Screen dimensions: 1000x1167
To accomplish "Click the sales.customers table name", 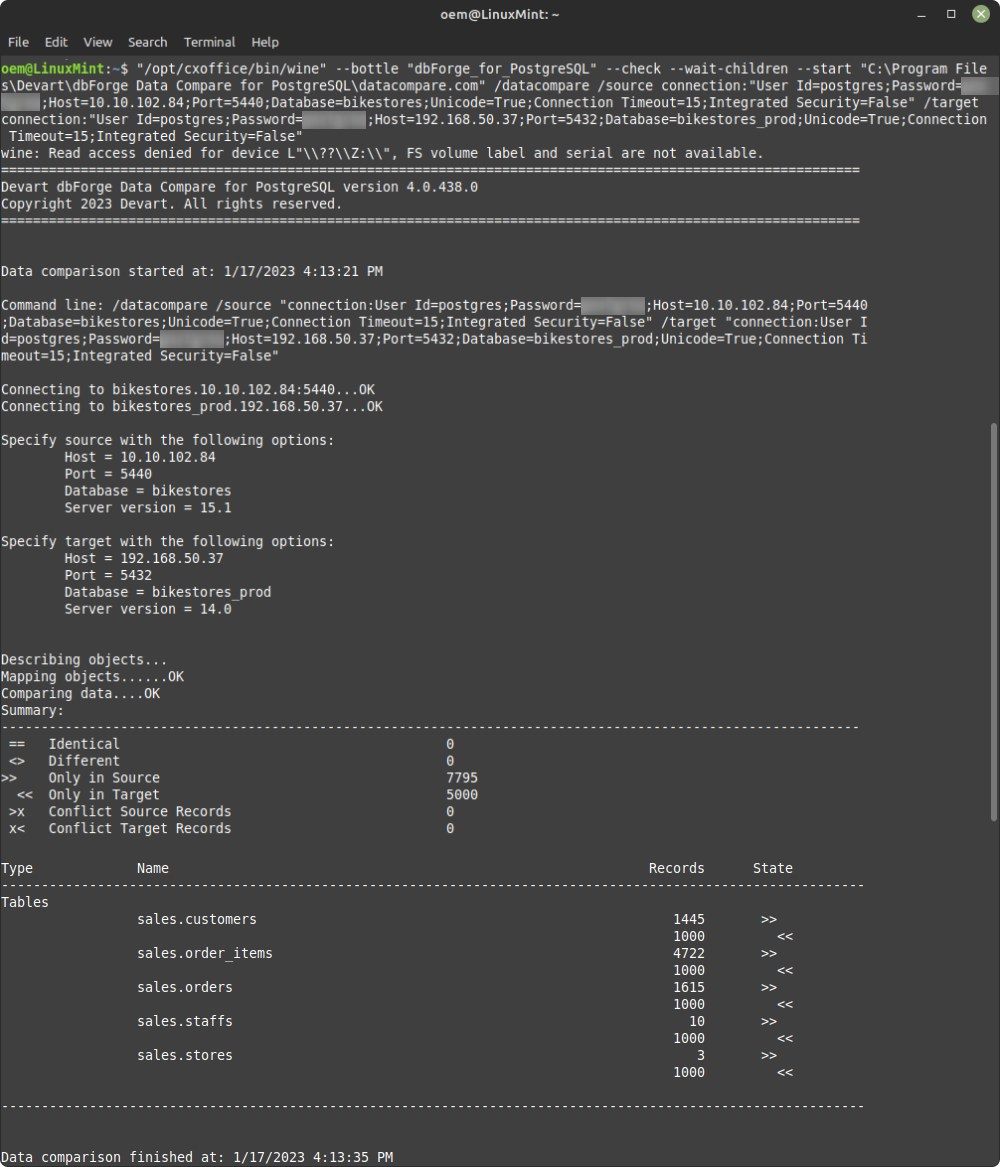I will click(x=196, y=919).
